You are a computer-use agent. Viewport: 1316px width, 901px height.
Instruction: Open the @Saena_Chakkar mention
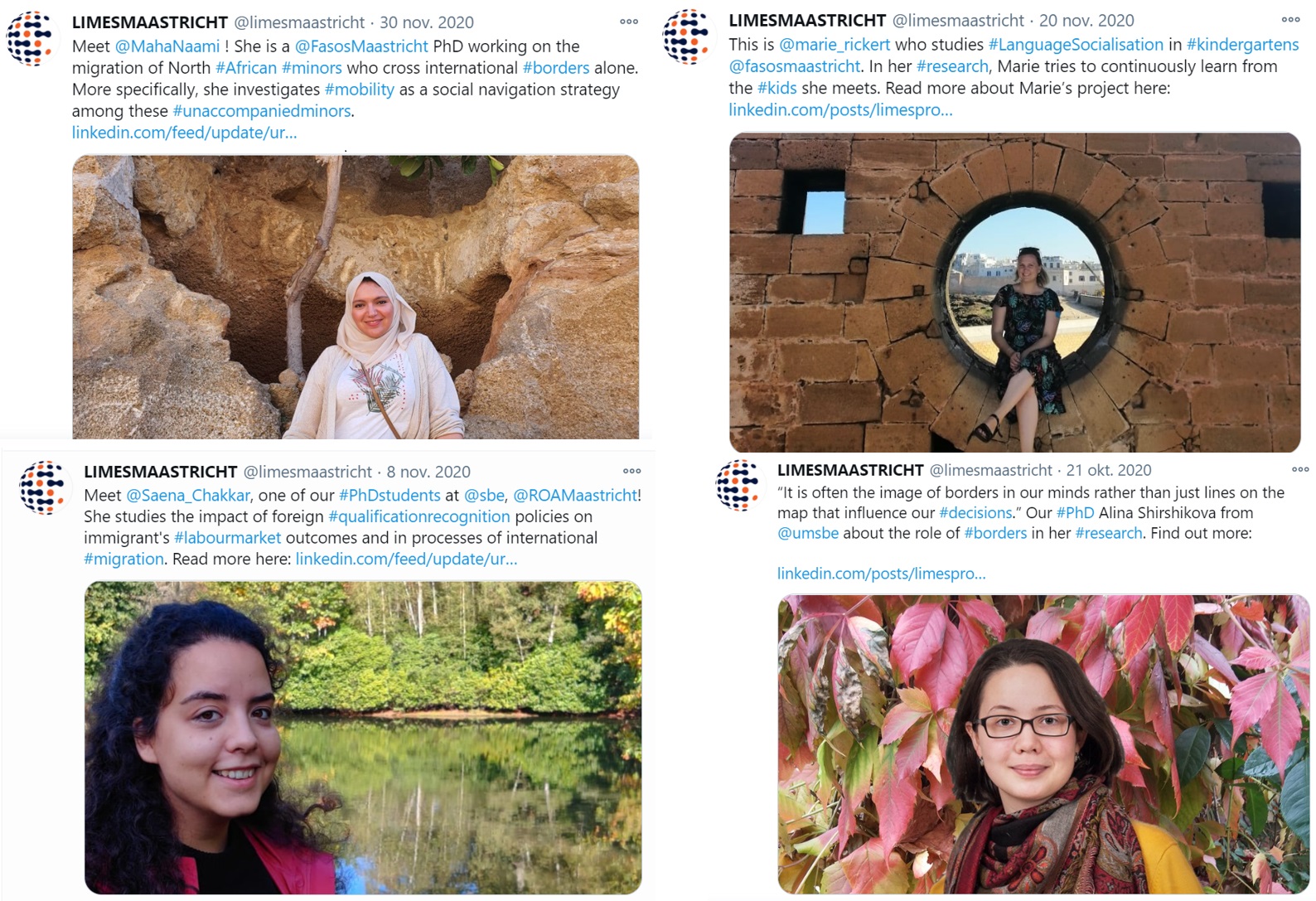point(188,496)
